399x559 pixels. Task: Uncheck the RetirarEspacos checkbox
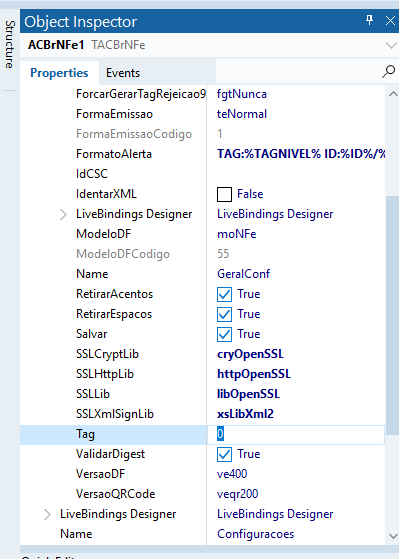224,314
